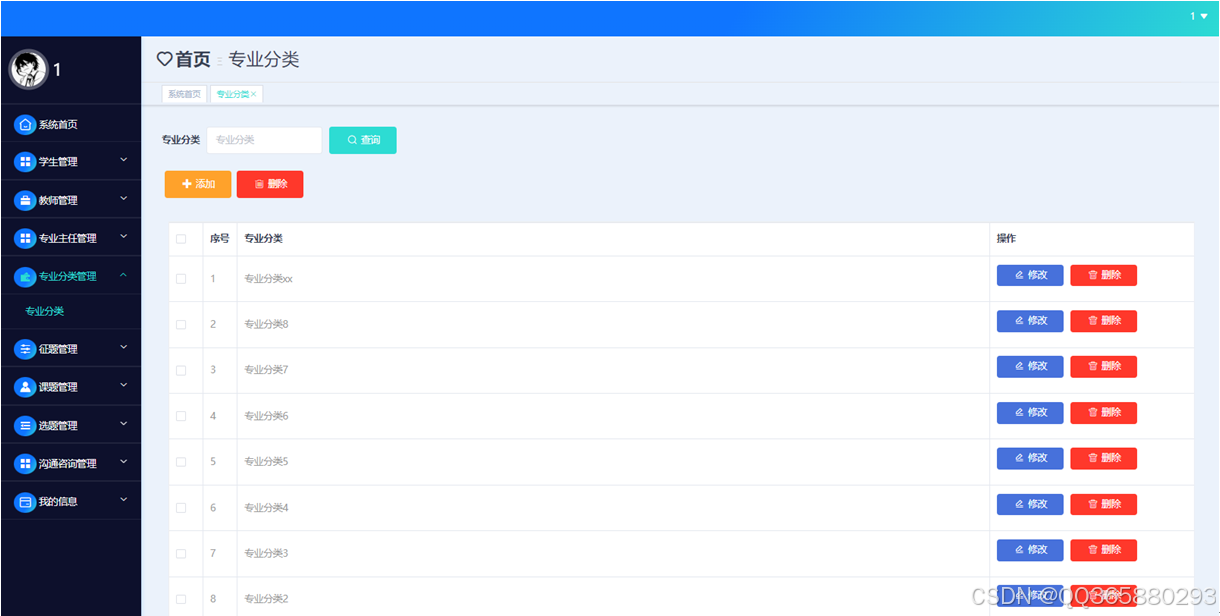Click 删除 button for row 专业分类3
This screenshot has width=1220, height=616.
[1104, 550]
